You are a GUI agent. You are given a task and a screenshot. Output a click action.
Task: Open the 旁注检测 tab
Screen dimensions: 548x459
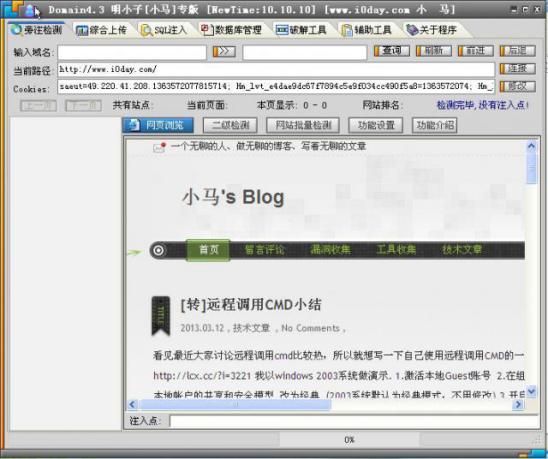pos(37,30)
